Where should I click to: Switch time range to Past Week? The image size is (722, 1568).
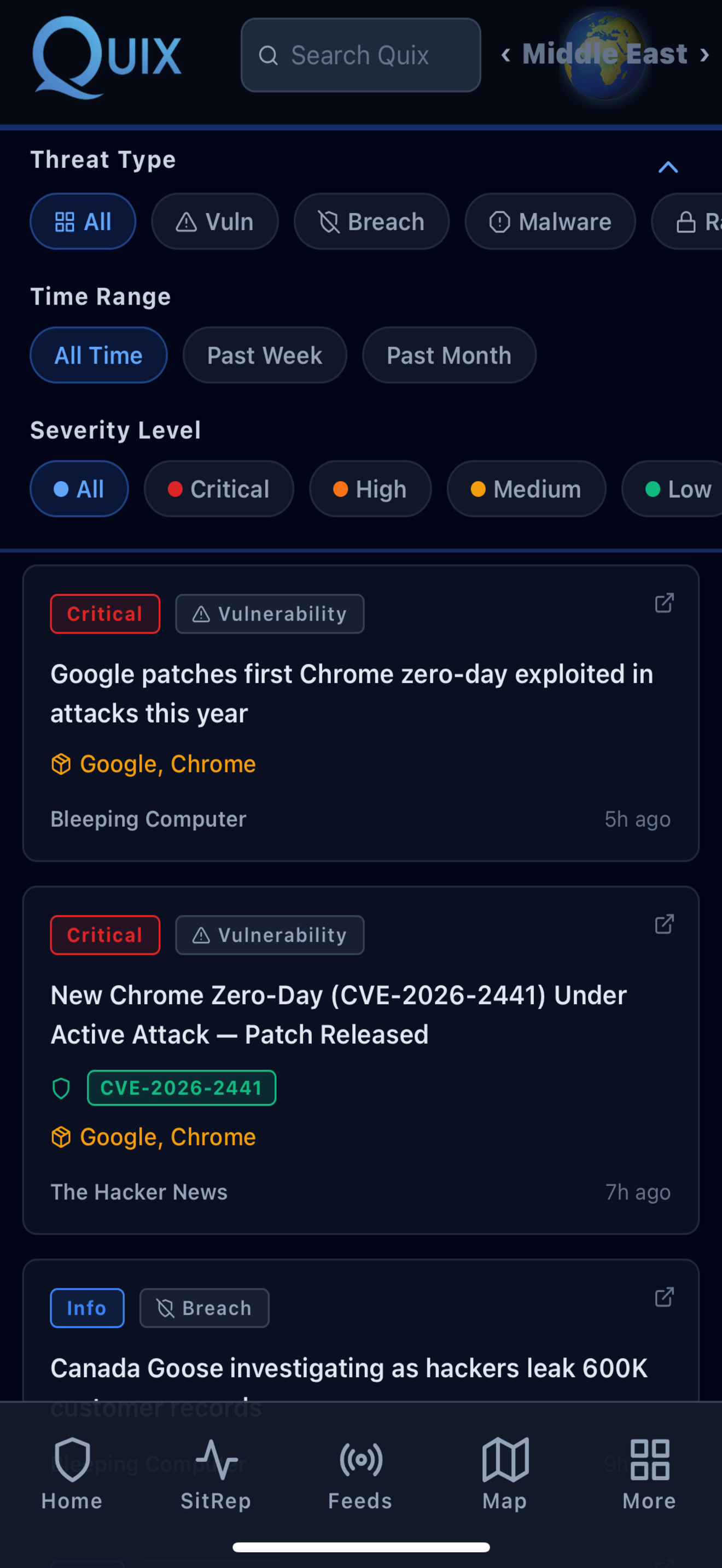pyautogui.click(x=264, y=355)
